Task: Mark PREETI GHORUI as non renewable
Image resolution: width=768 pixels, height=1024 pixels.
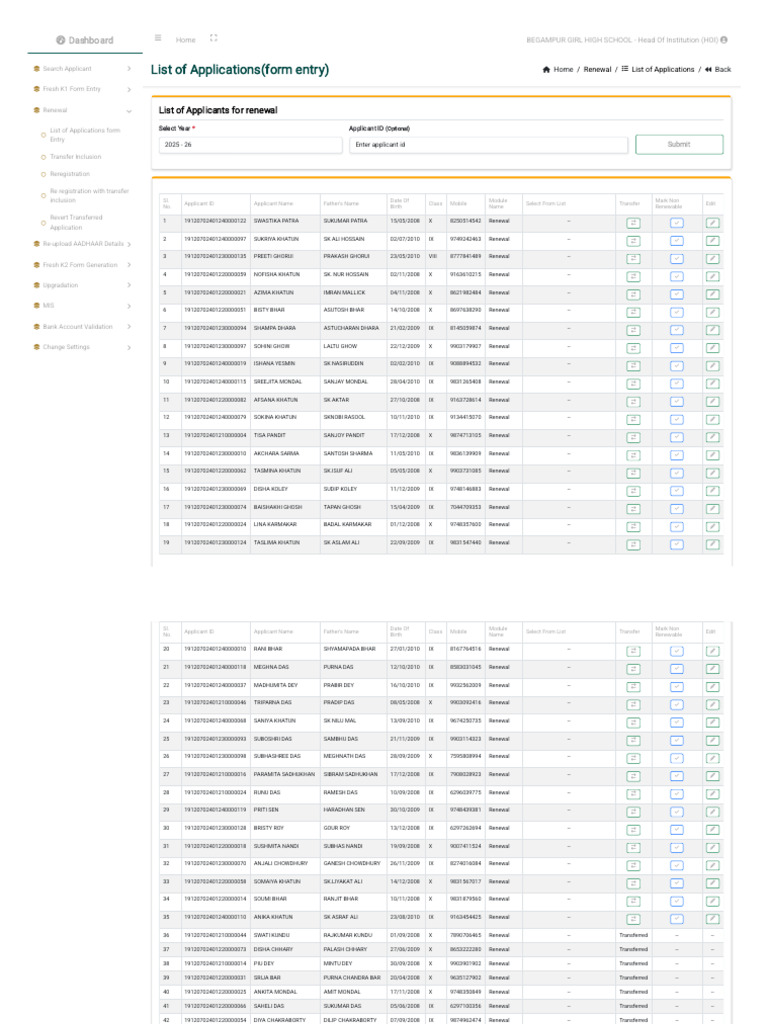Action: pyautogui.click(x=677, y=259)
